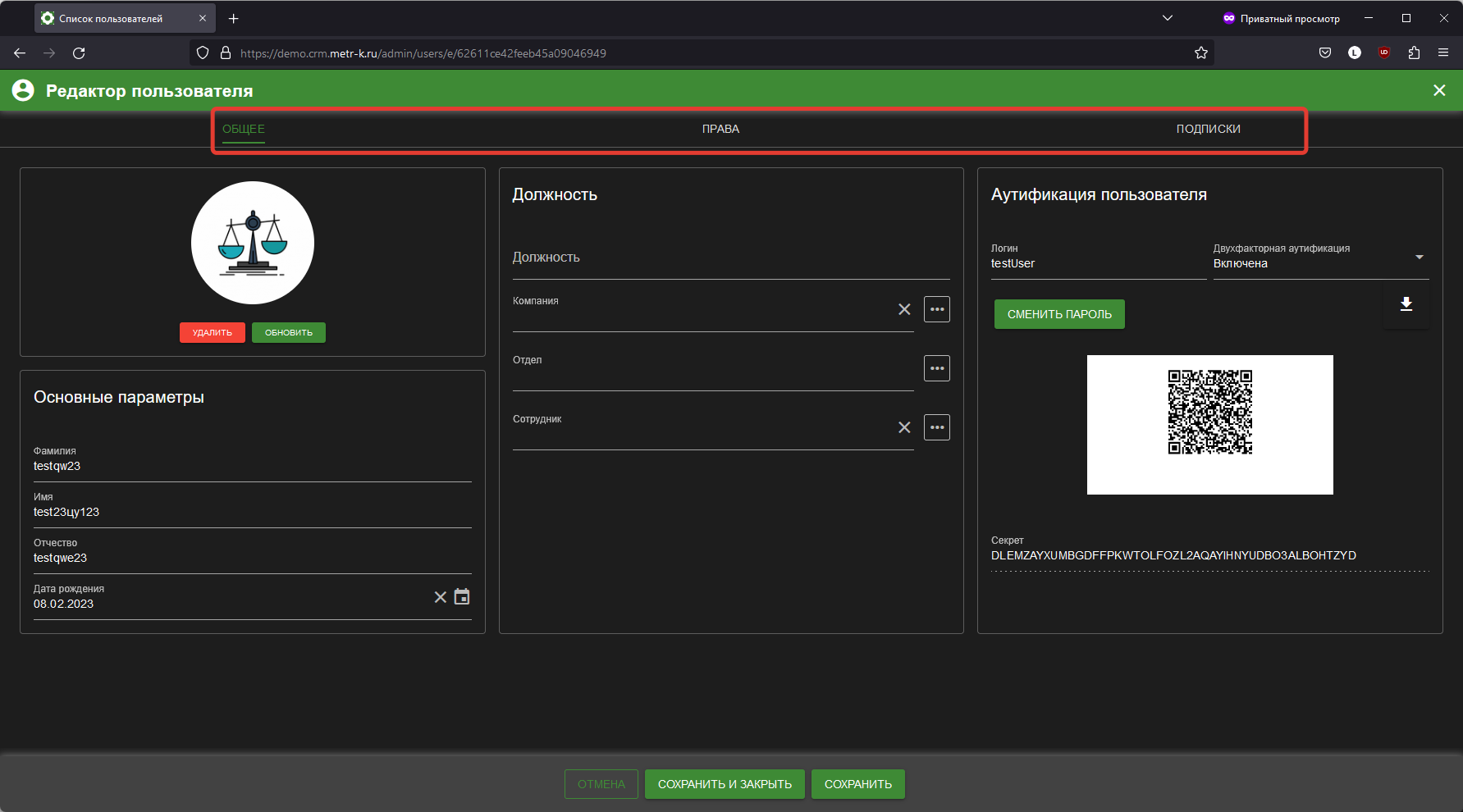
Task: Click the user account icon in the green header
Action: click(24, 90)
